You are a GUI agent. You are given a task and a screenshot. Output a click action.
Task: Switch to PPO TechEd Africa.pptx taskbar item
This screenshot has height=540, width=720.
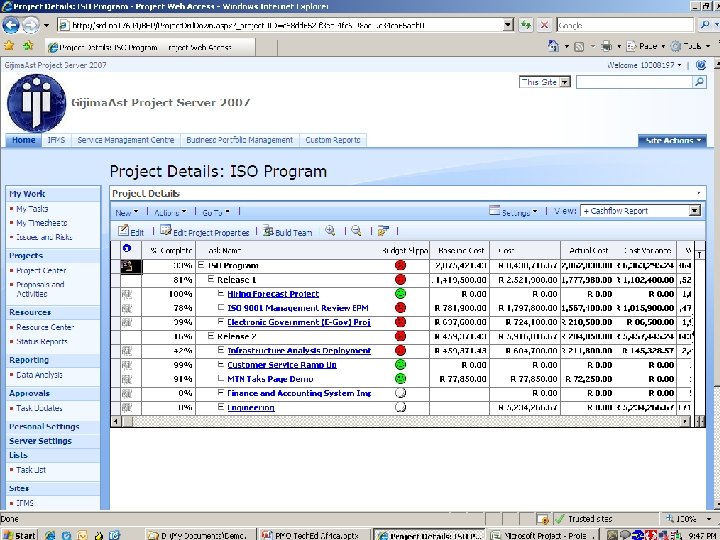314,535
